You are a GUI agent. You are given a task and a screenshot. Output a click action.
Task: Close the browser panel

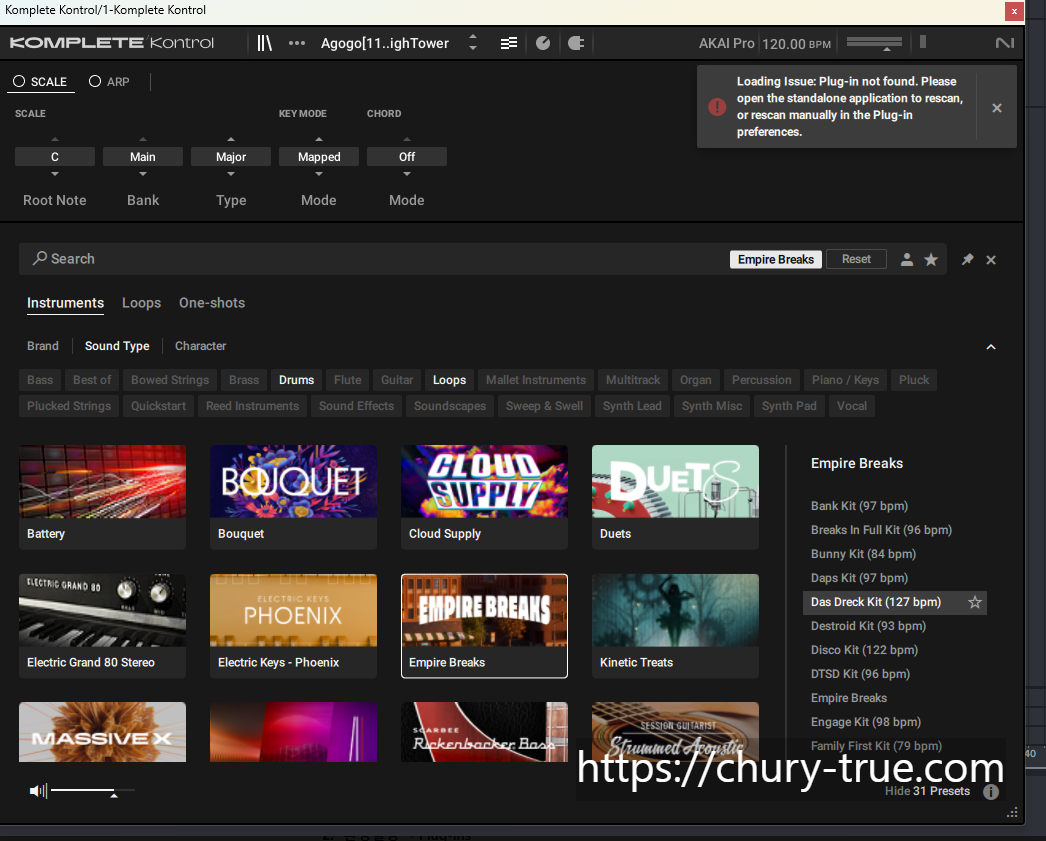click(x=991, y=259)
